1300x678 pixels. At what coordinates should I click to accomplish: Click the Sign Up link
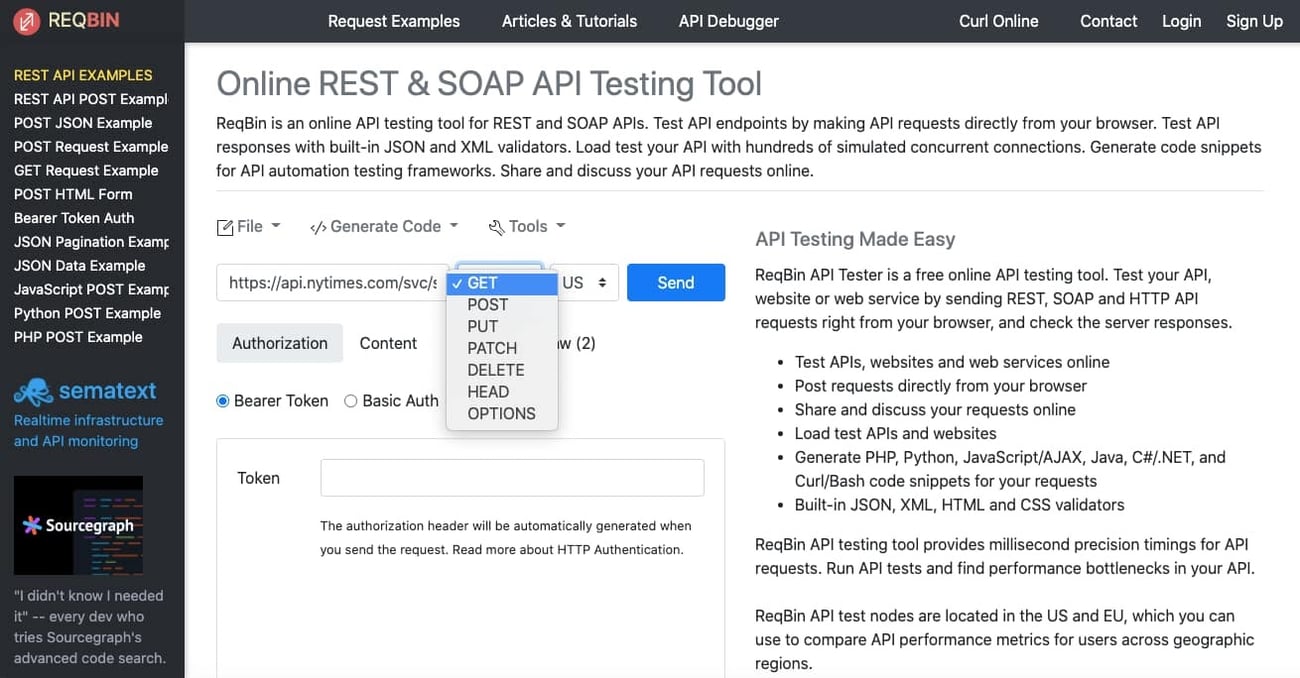pos(1254,20)
